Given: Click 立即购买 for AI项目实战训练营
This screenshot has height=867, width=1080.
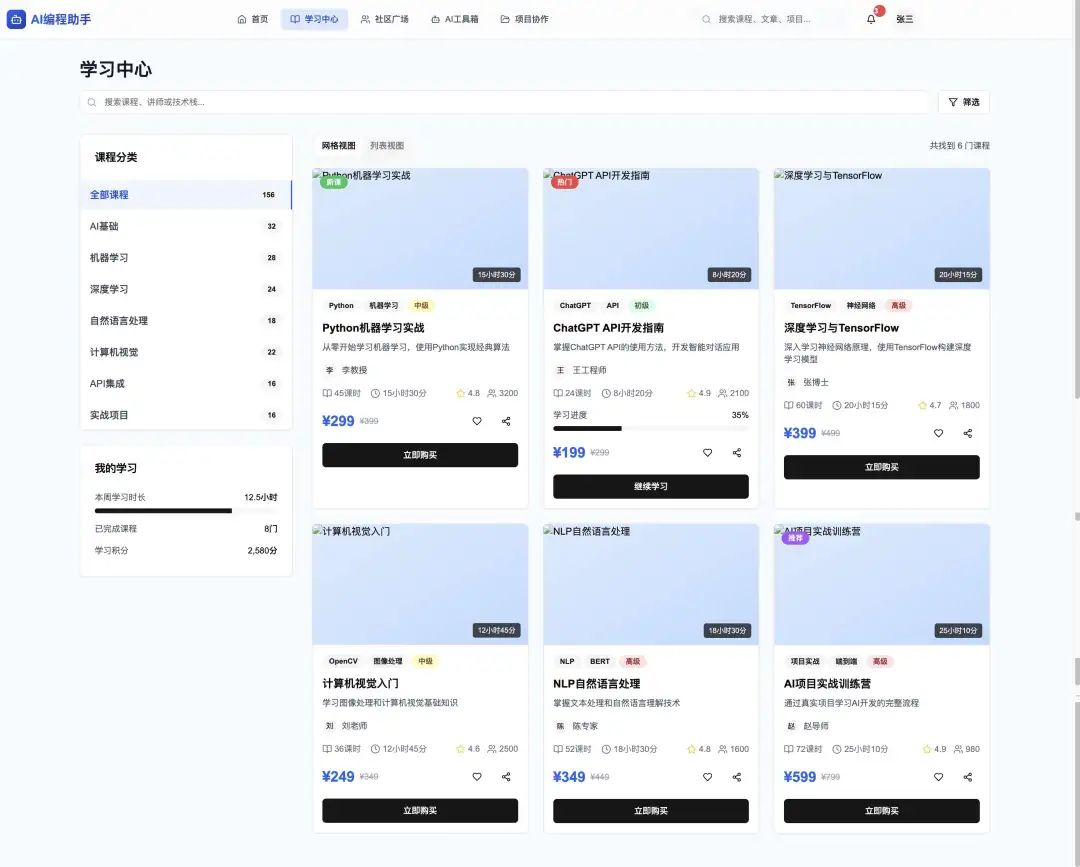Looking at the screenshot, I should pyautogui.click(x=882, y=811).
